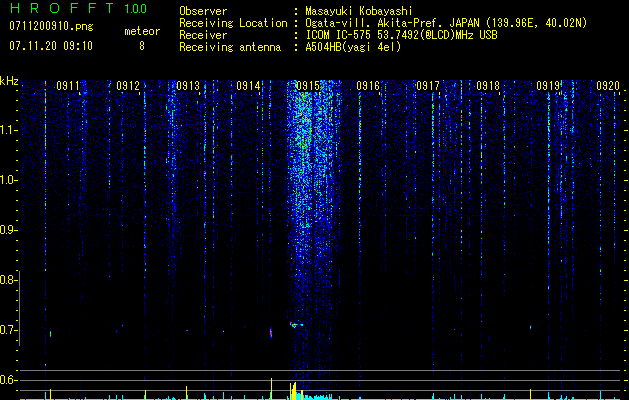The height and width of the screenshot is (400, 629).
Task: Click the 0.9 kHz axis label
Action: [8, 230]
